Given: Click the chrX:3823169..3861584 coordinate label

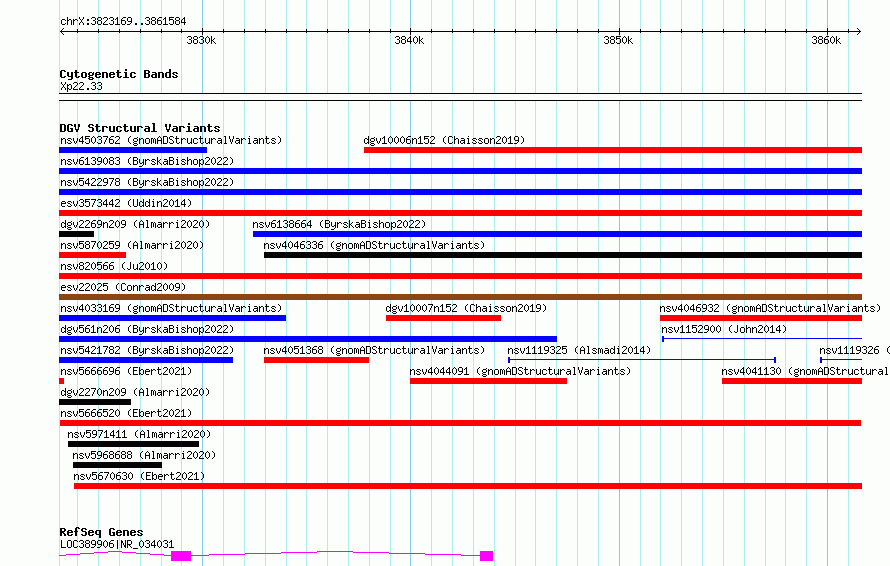Looking at the screenshot, I should pyautogui.click(x=123, y=21).
